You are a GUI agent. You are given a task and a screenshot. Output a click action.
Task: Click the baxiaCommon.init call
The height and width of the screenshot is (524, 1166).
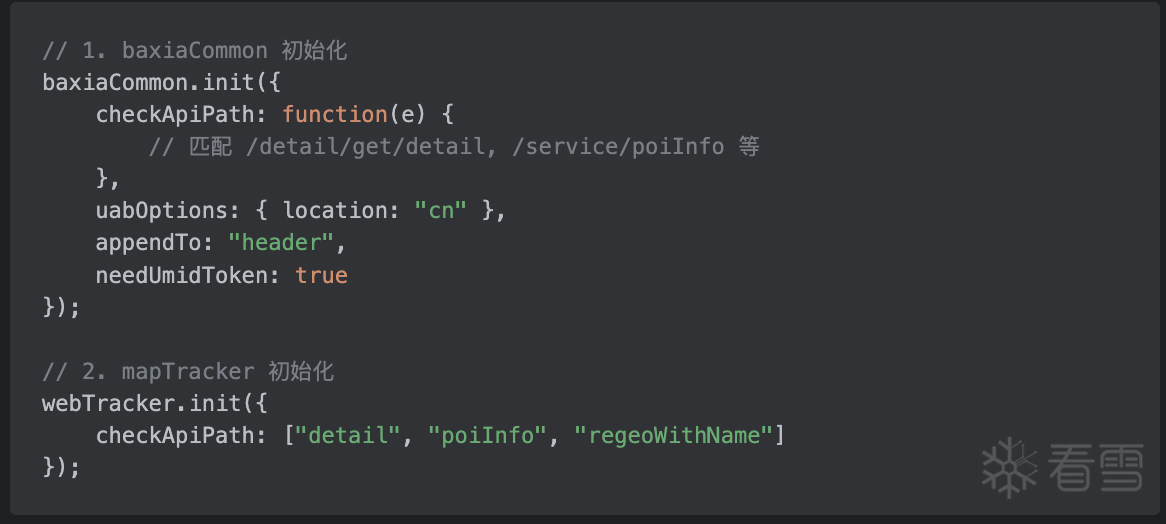pyautogui.click(x=148, y=83)
